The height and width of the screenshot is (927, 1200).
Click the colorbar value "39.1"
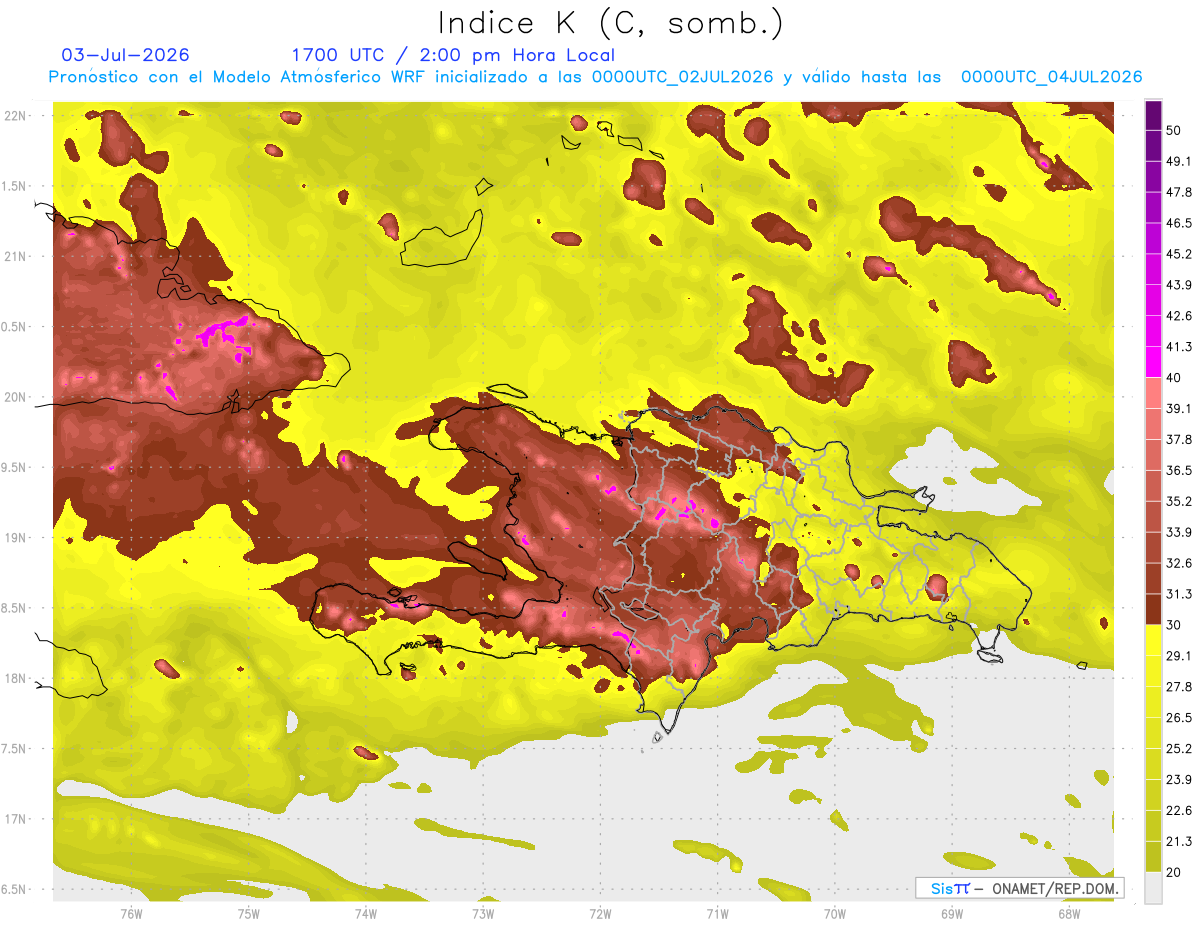(1179, 408)
